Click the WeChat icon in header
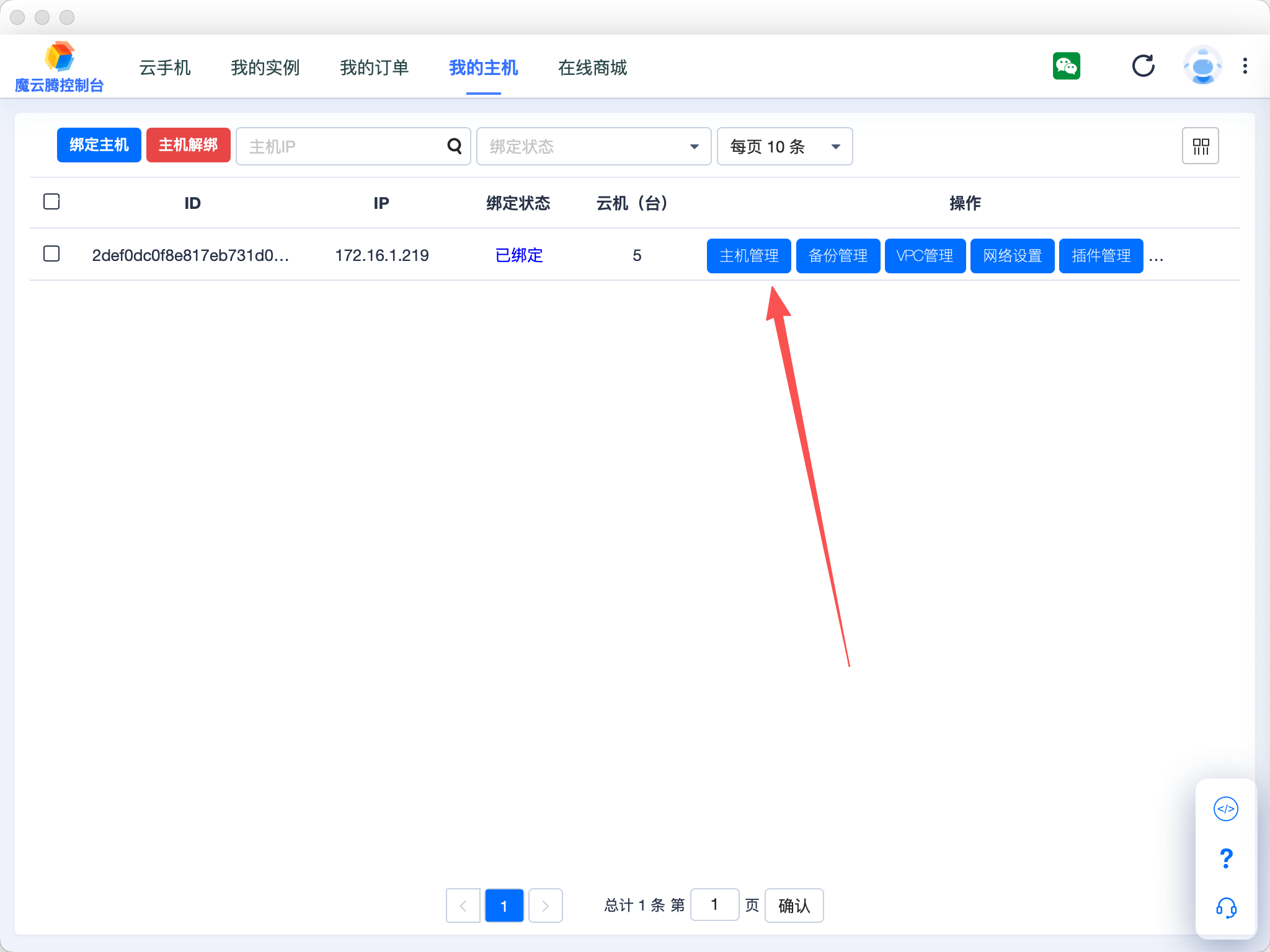This screenshot has width=1270, height=952. click(1066, 66)
